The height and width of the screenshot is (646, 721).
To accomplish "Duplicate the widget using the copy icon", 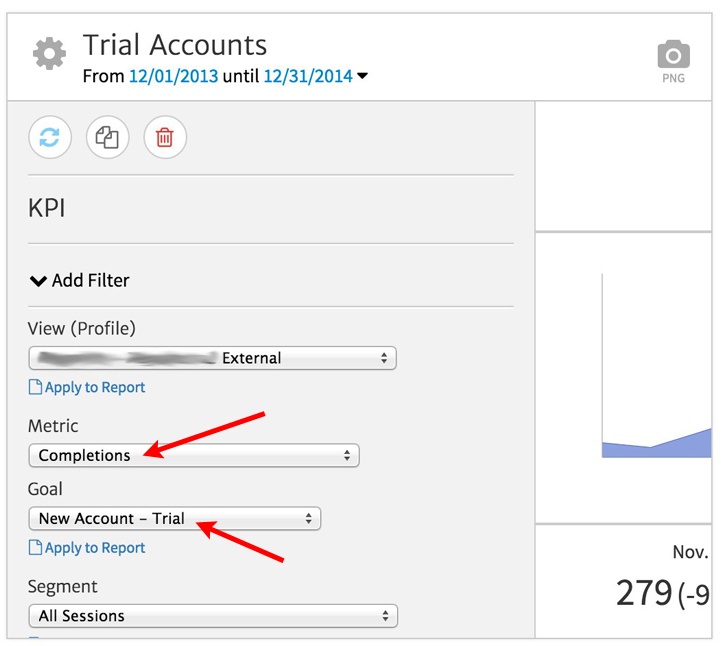I will point(107,138).
